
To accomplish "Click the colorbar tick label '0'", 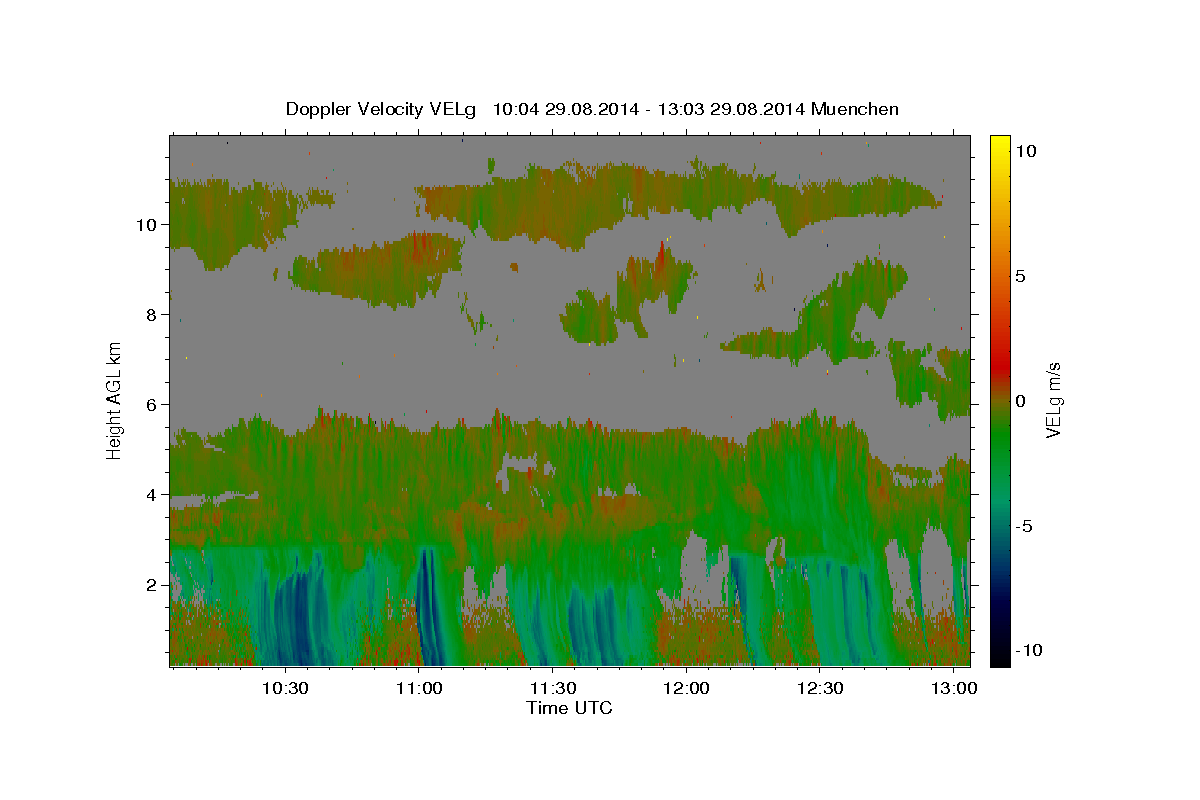I will [1021, 401].
